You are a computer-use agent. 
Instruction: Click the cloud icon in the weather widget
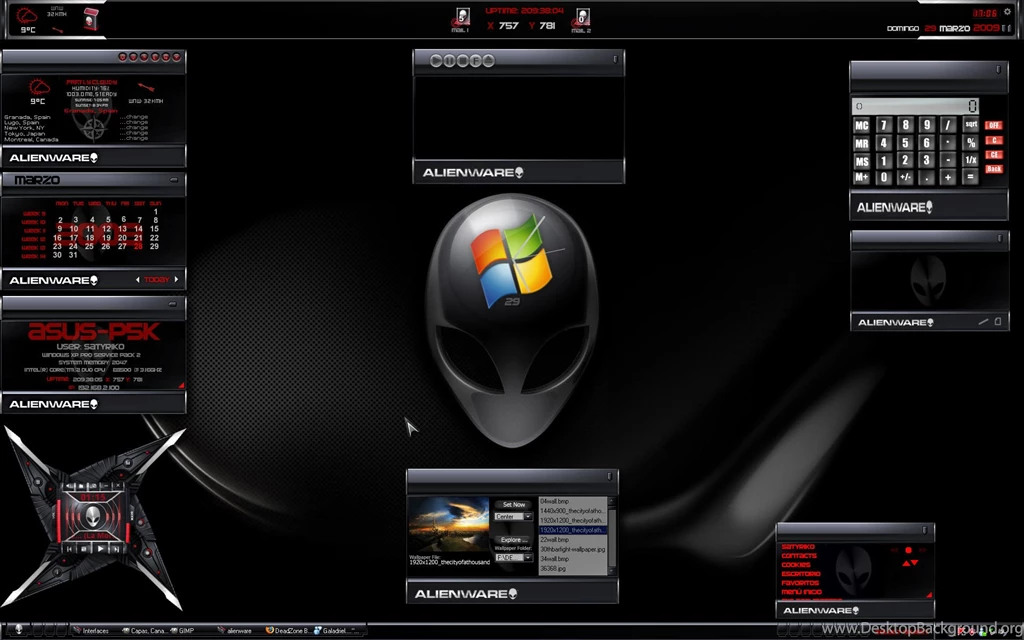pos(39,88)
